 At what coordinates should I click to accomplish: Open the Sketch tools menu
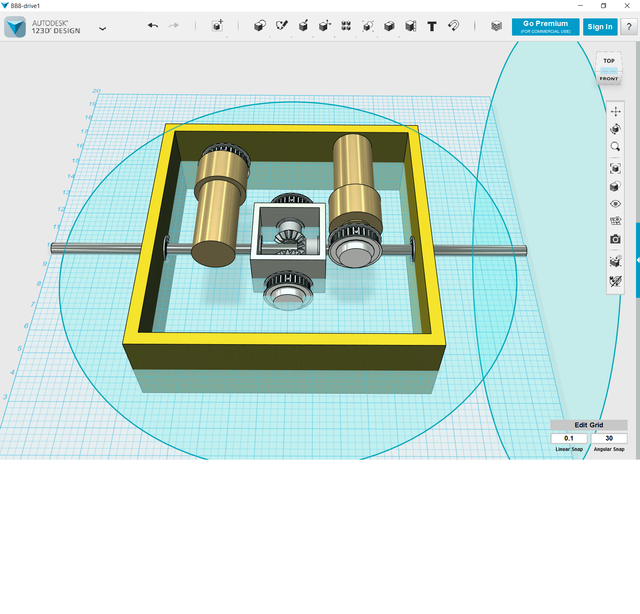tap(282, 26)
